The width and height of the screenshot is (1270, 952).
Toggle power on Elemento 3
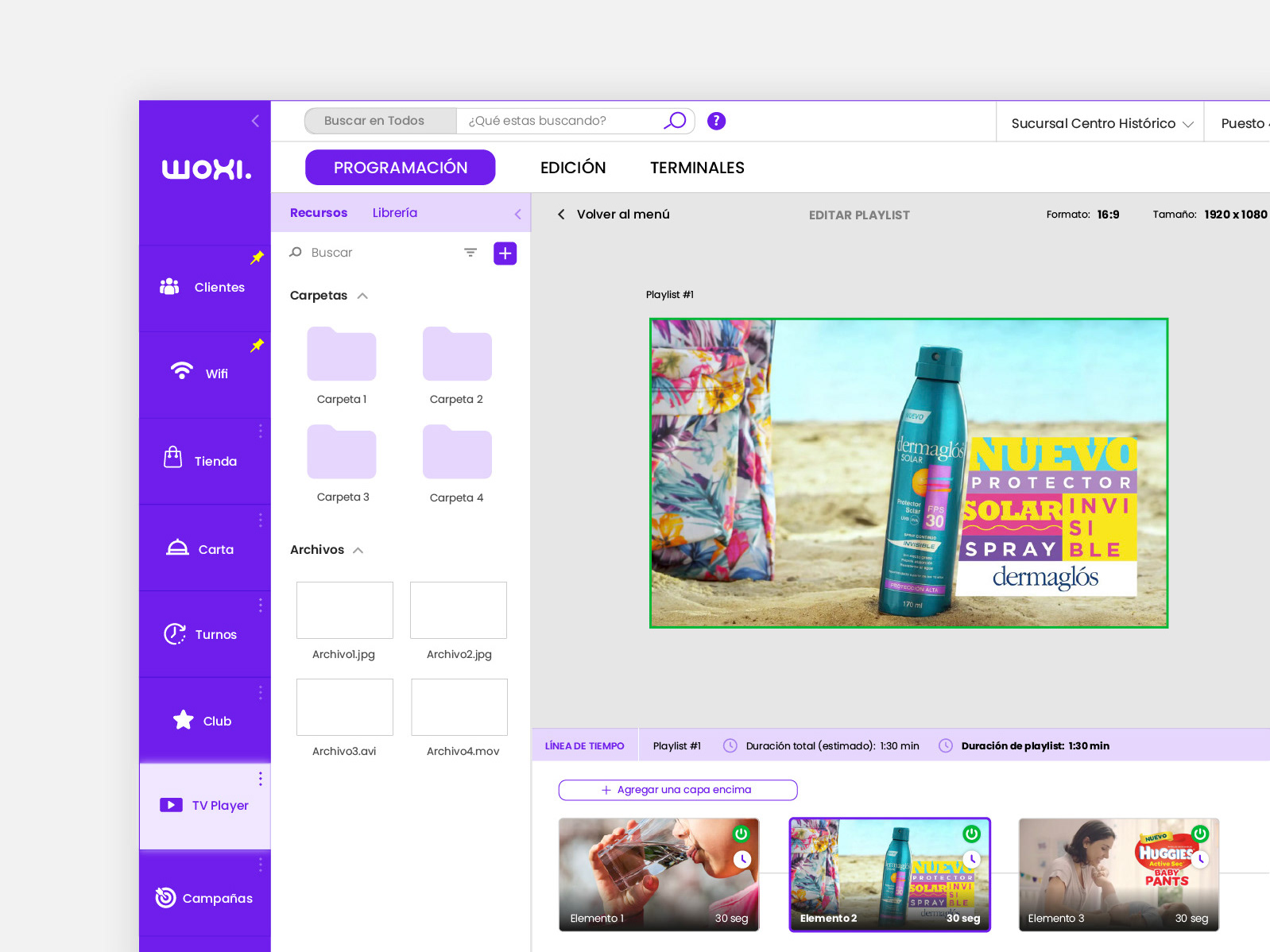[1201, 834]
